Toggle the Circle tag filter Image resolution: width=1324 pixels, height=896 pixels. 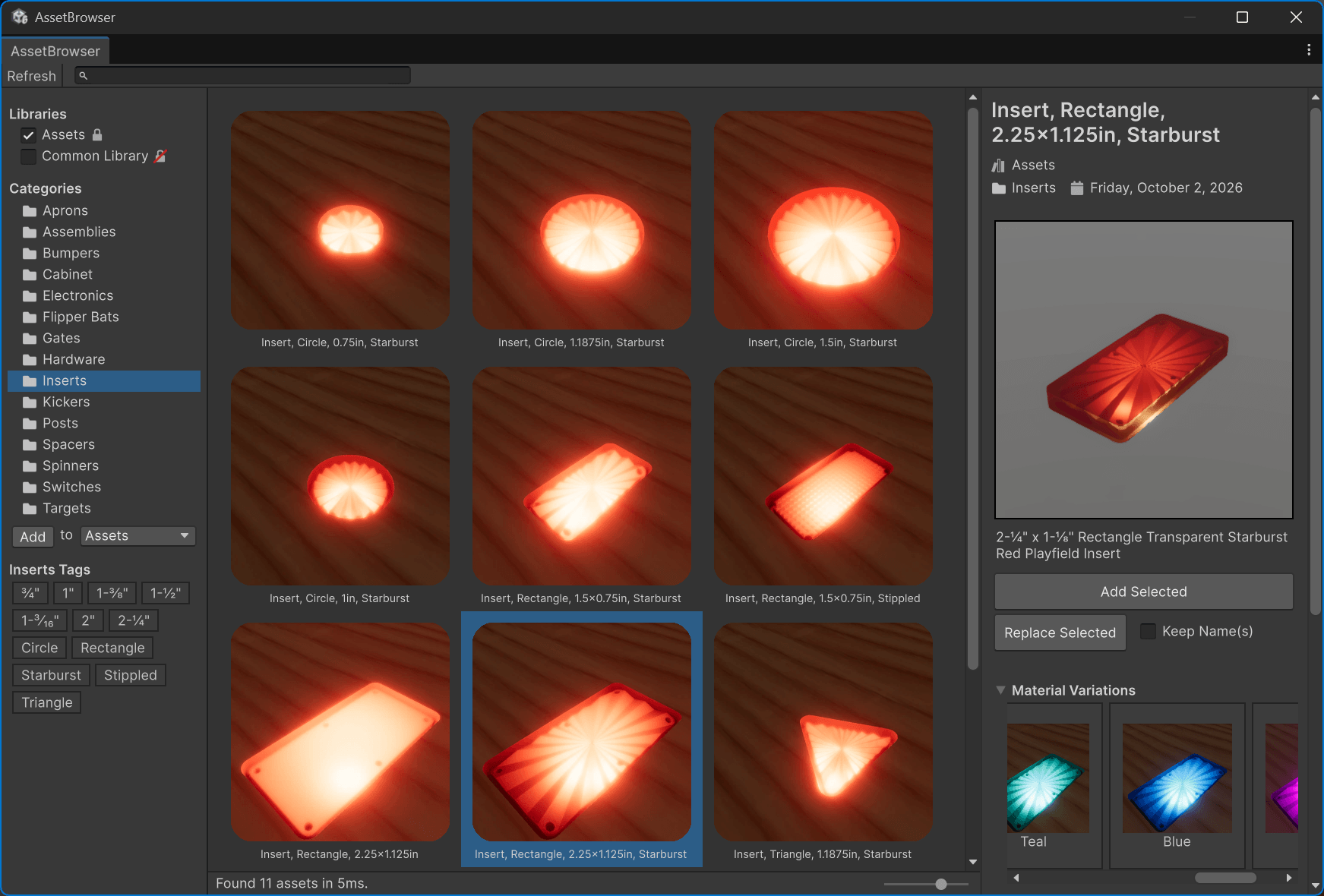39,648
